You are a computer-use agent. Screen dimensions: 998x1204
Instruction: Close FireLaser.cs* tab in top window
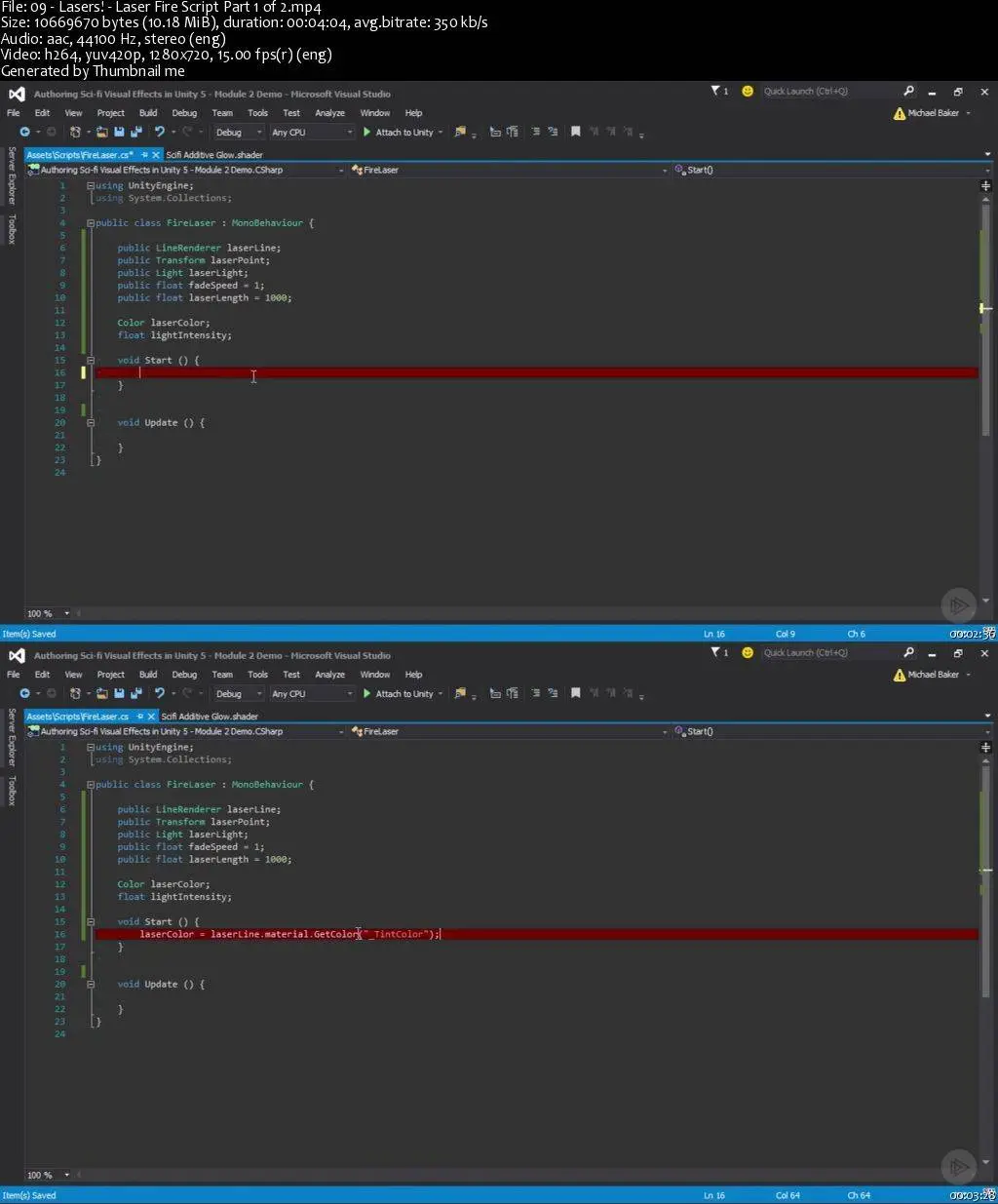coord(155,155)
